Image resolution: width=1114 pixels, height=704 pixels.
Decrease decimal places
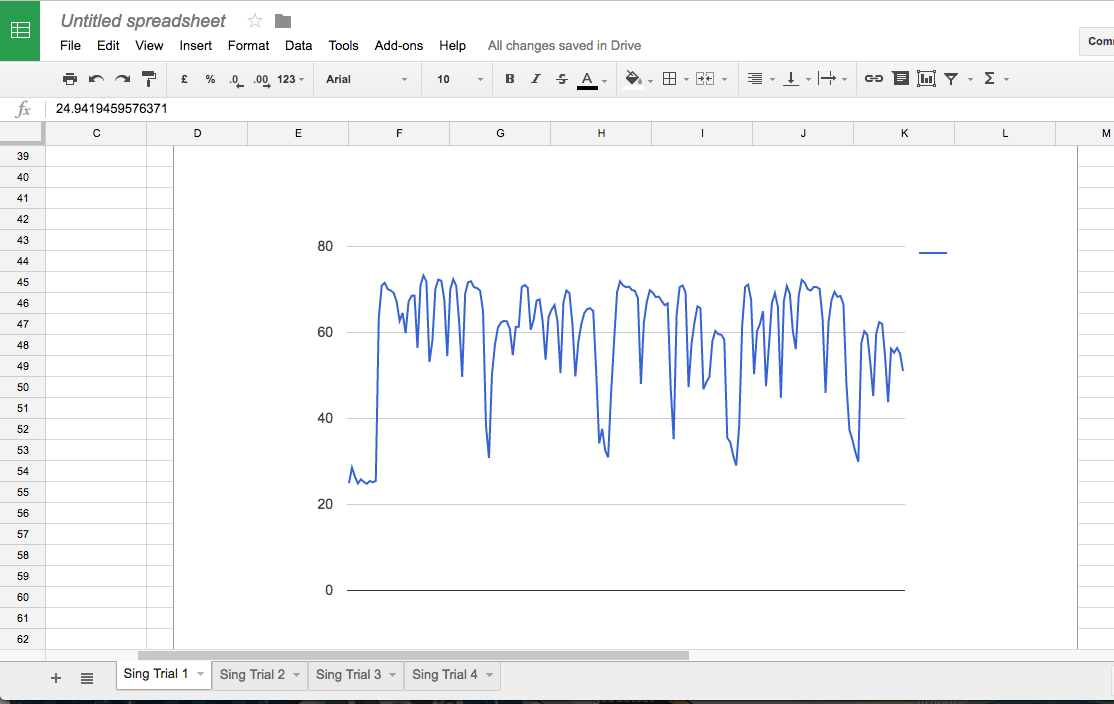pos(237,80)
